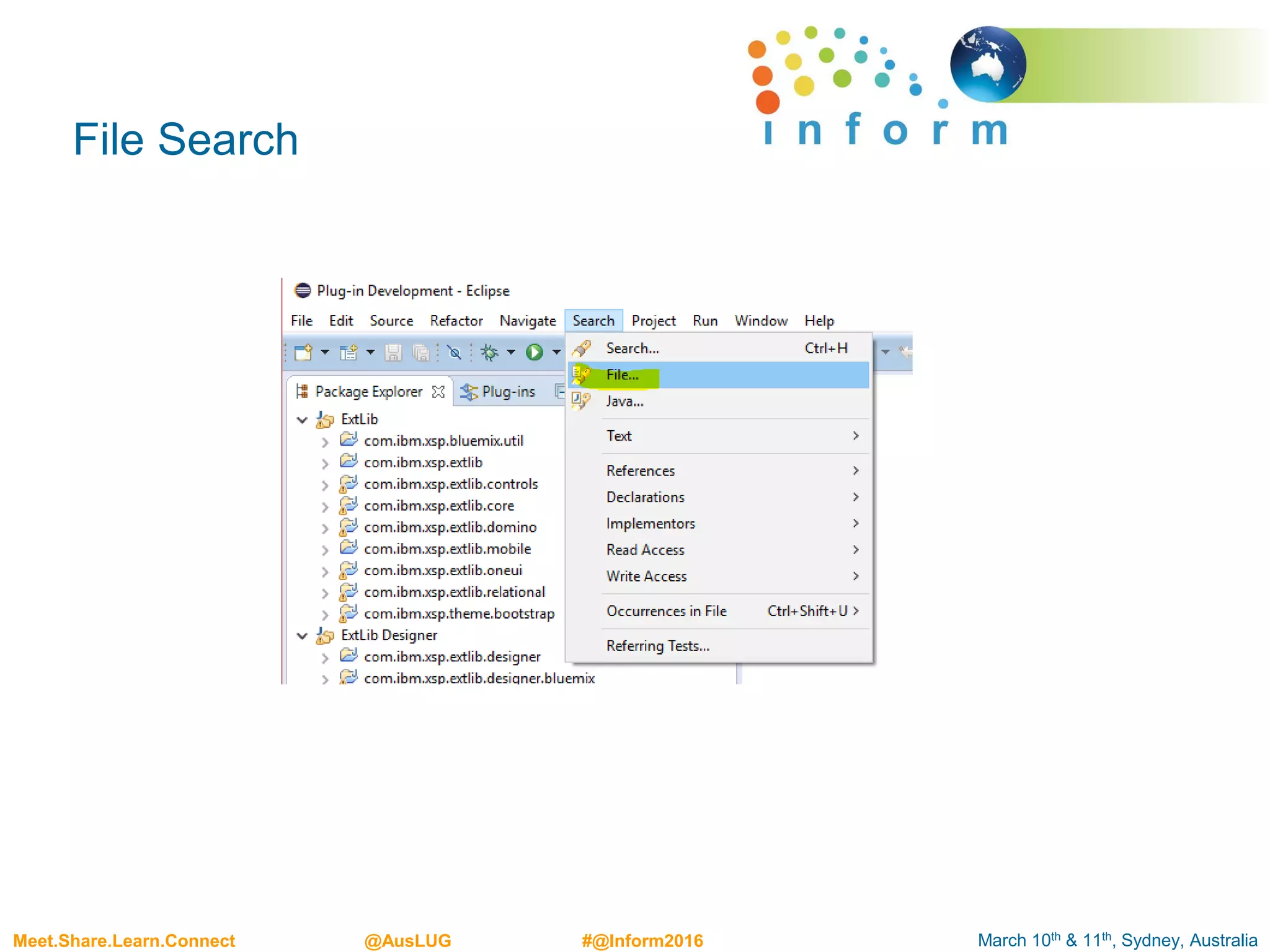Click the ExtLib working set icon
The height and width of the screenshot is (952, 1270).
click(325, 420)
